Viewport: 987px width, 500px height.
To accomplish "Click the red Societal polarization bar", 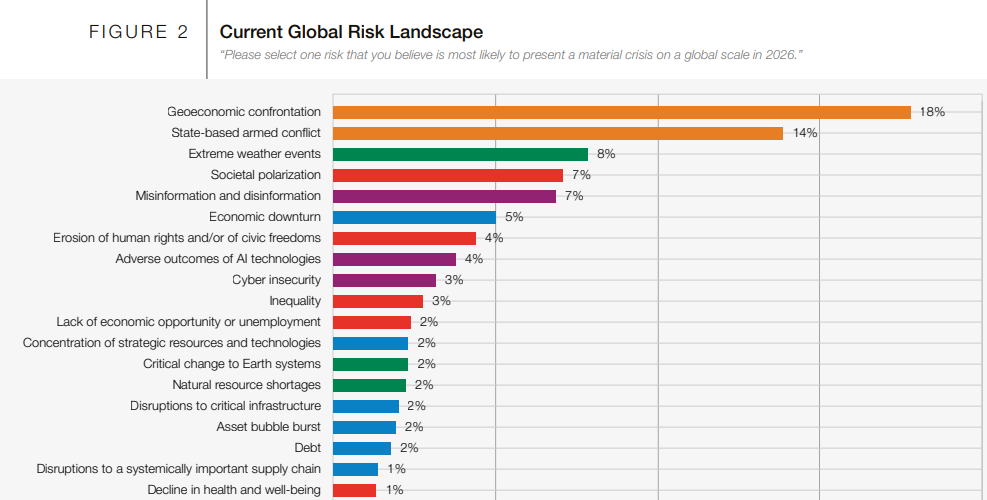I will pos(447,175).
